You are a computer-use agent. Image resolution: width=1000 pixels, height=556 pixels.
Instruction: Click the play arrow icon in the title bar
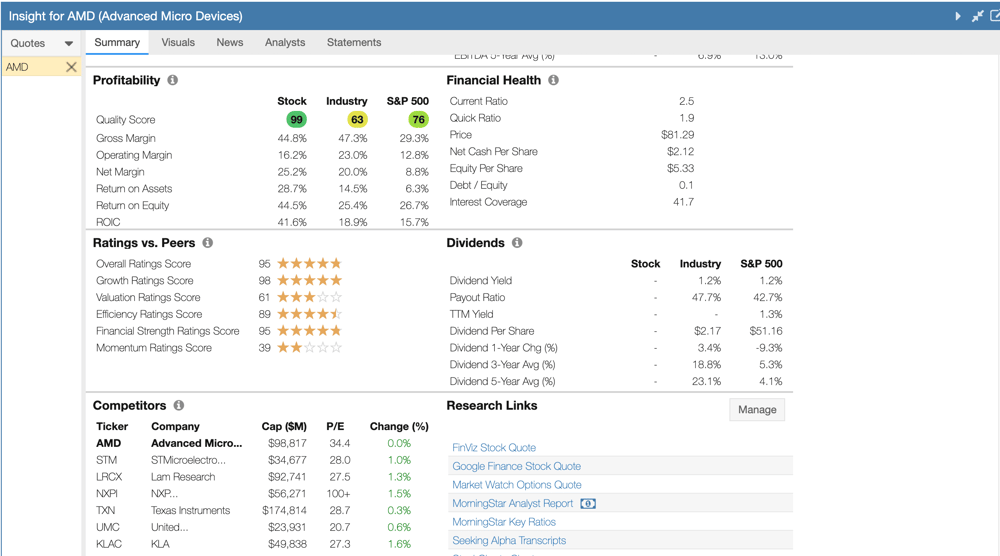957,16
